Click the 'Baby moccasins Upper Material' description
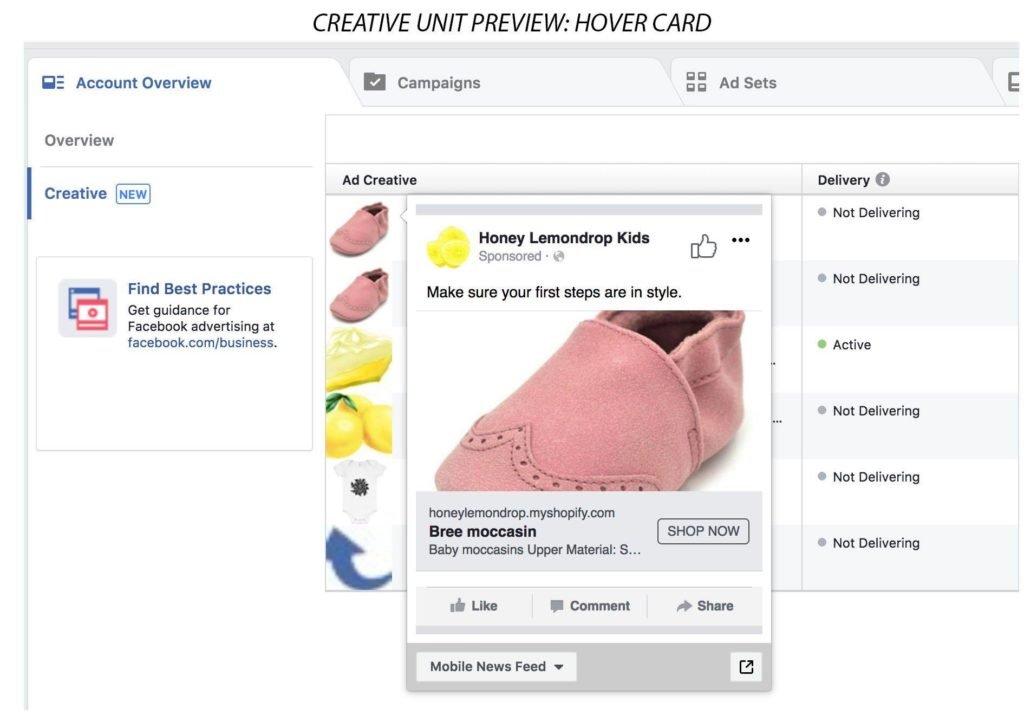Image resolution: width=1024 pixels, height=715 pixels. [x=535, y=550]
